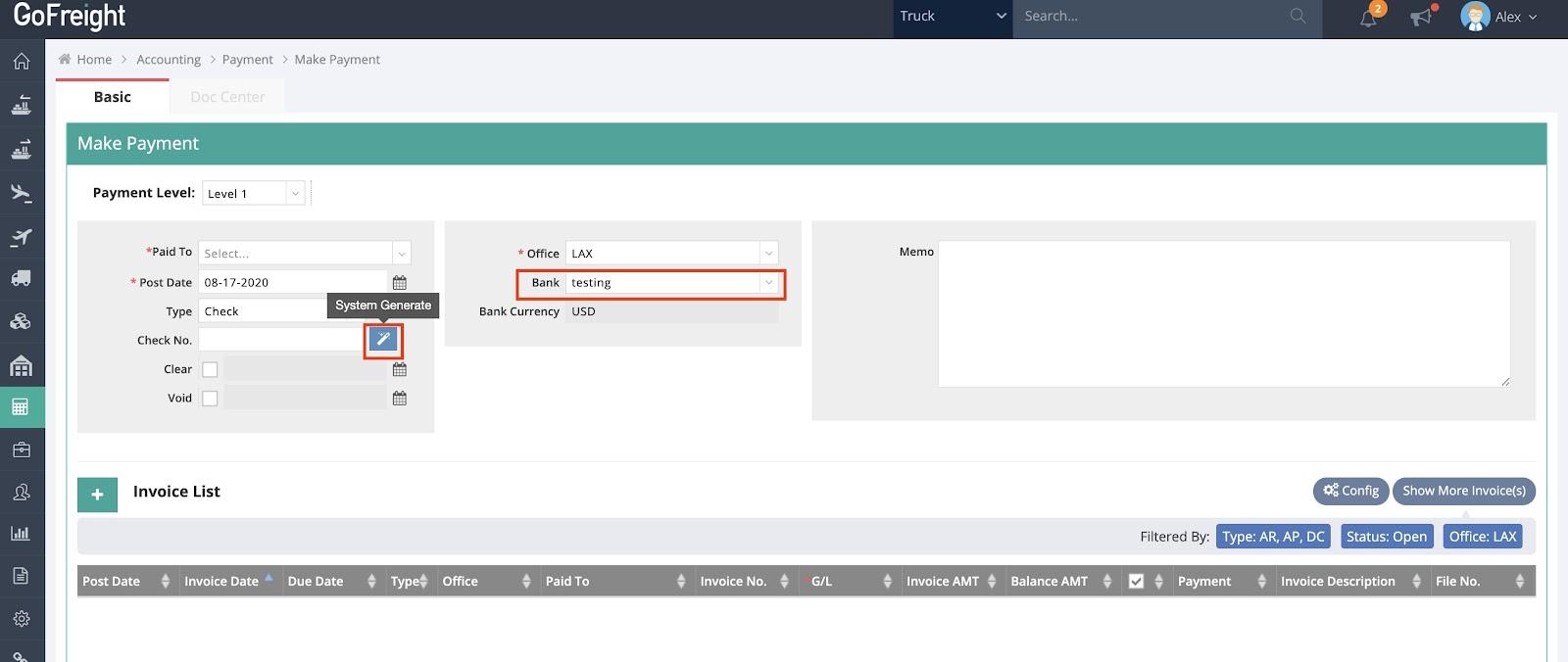This screenshot has height=662, width=1568.
Task: Open the Paid To select dropdown
Action: click(304, 254)
